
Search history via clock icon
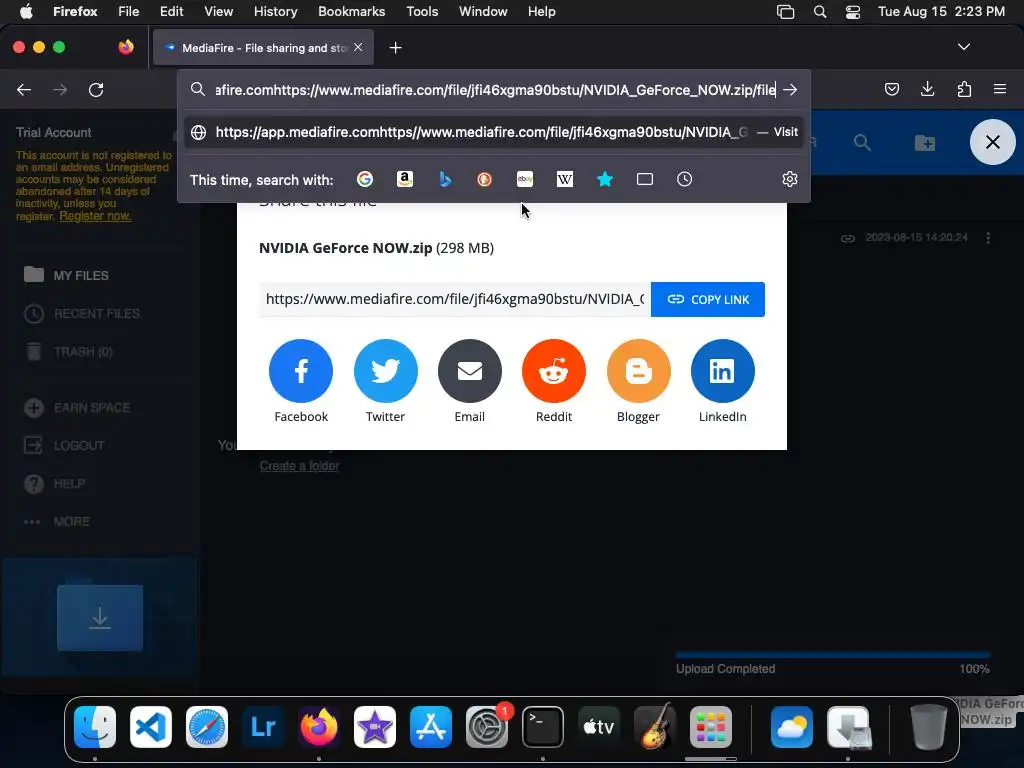point(684,179)
